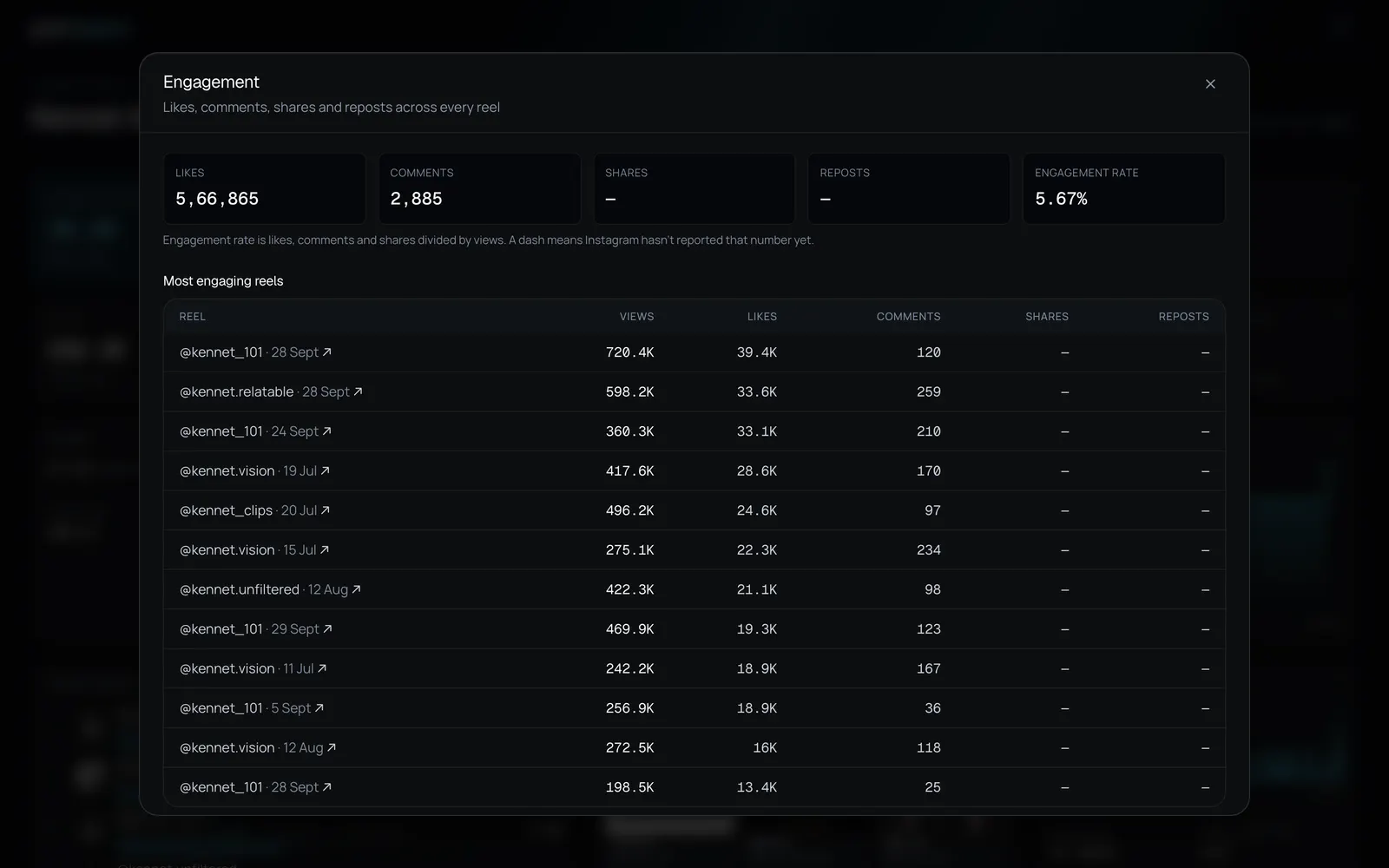Click the comments count 36

(933, 708)
